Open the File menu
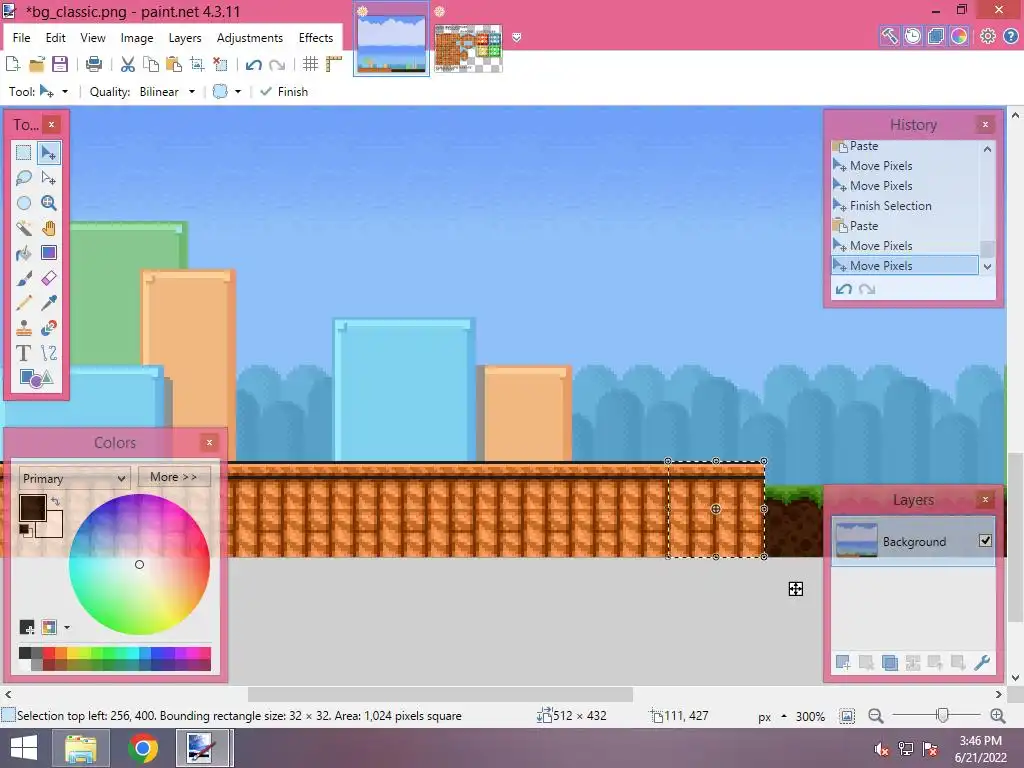Image resolution: width=1024 pixels, height=768 pixels. pos(22,38)
